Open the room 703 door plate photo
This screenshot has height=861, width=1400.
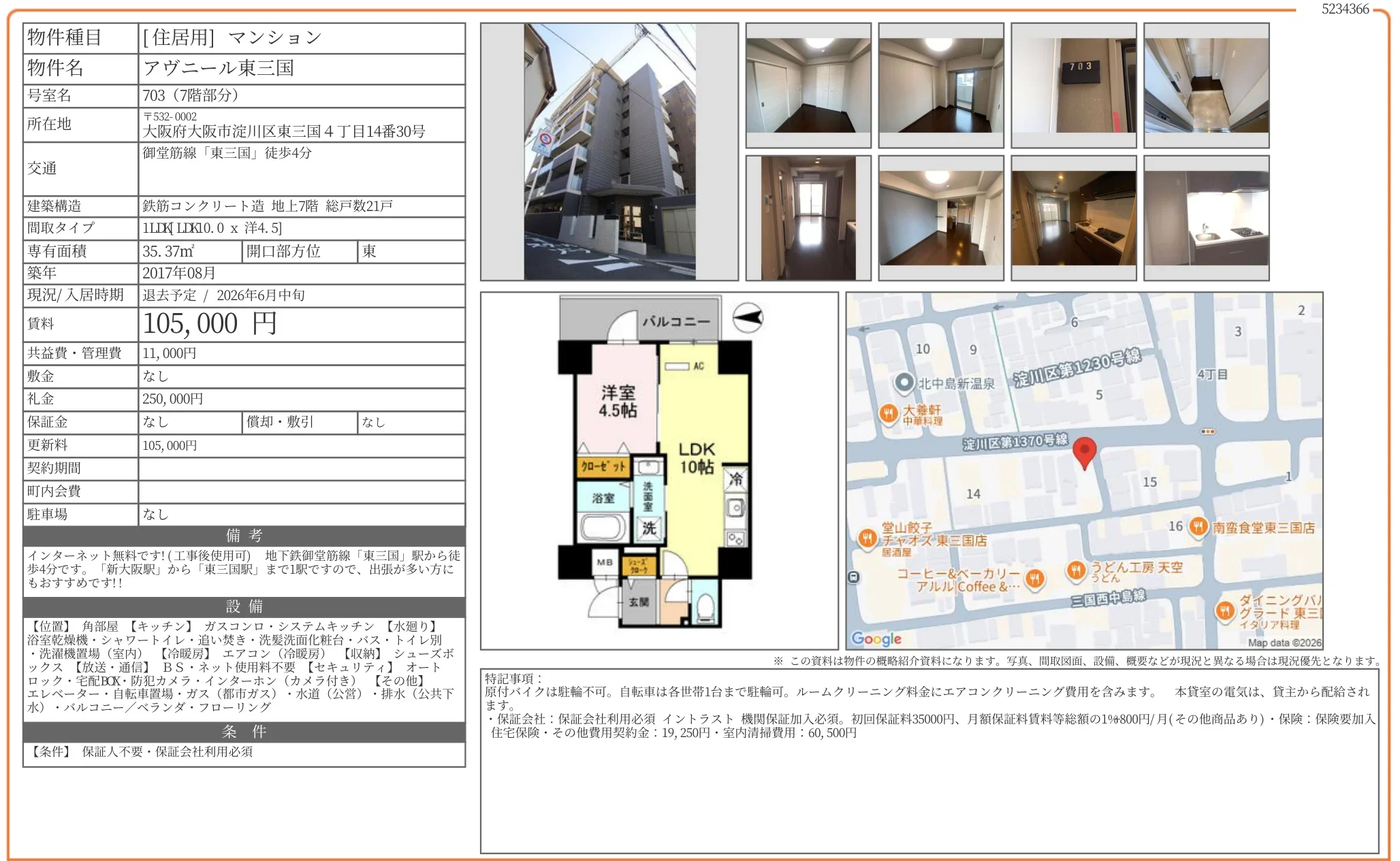tap(1073, 85)
